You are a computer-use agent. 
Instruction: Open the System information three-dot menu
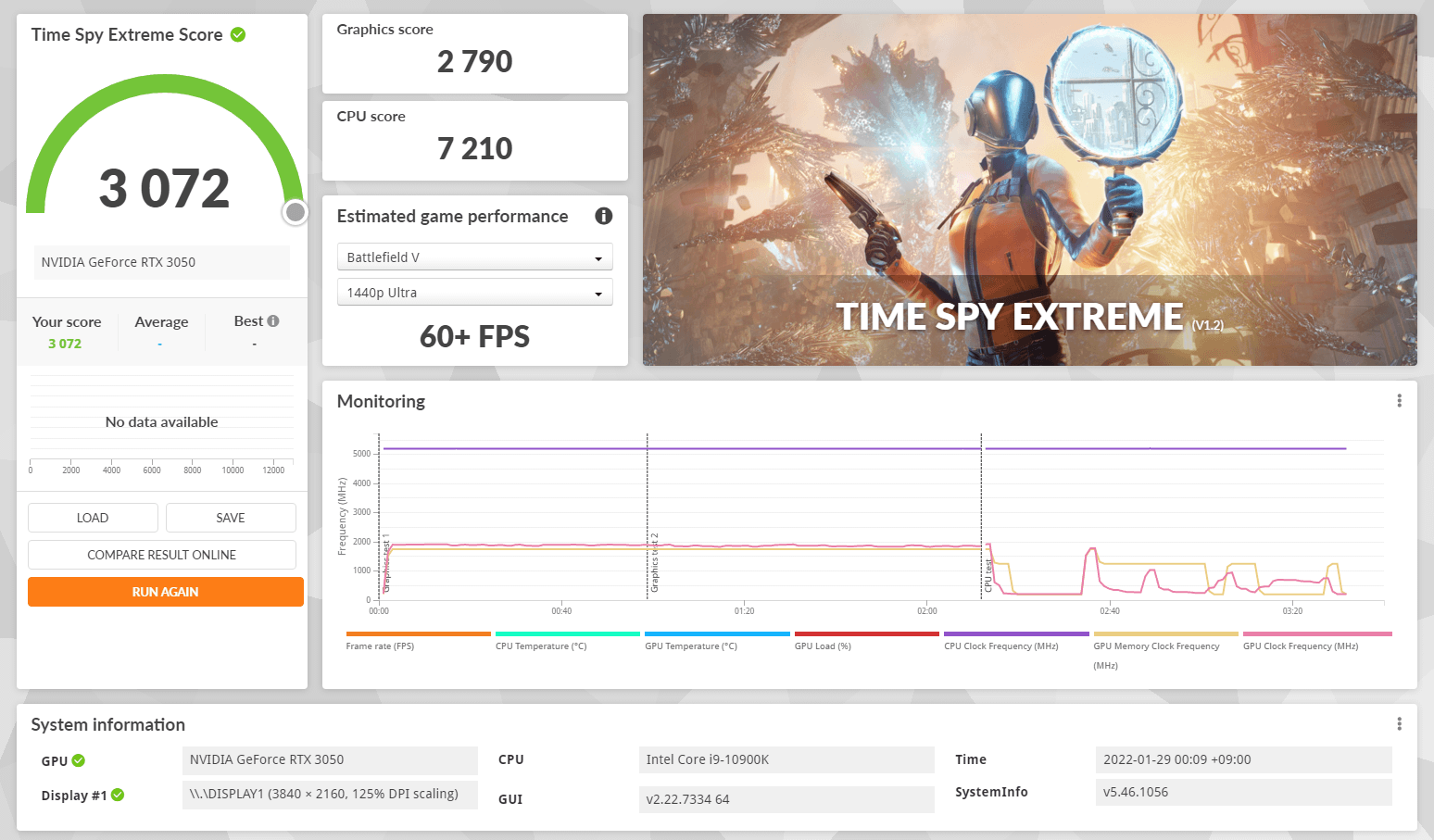1399,724
